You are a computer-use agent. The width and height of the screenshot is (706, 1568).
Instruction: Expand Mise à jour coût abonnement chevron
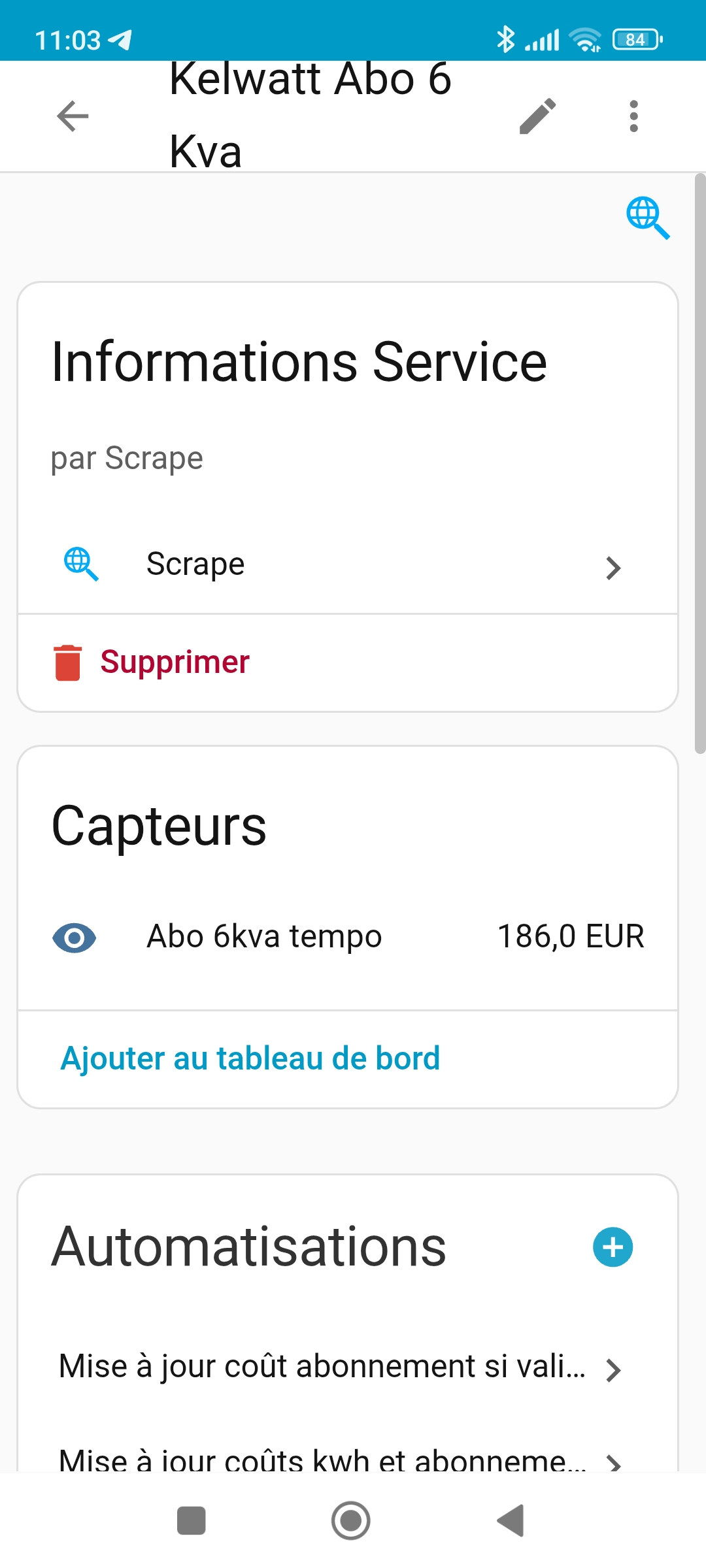[x=613, y=1369]
